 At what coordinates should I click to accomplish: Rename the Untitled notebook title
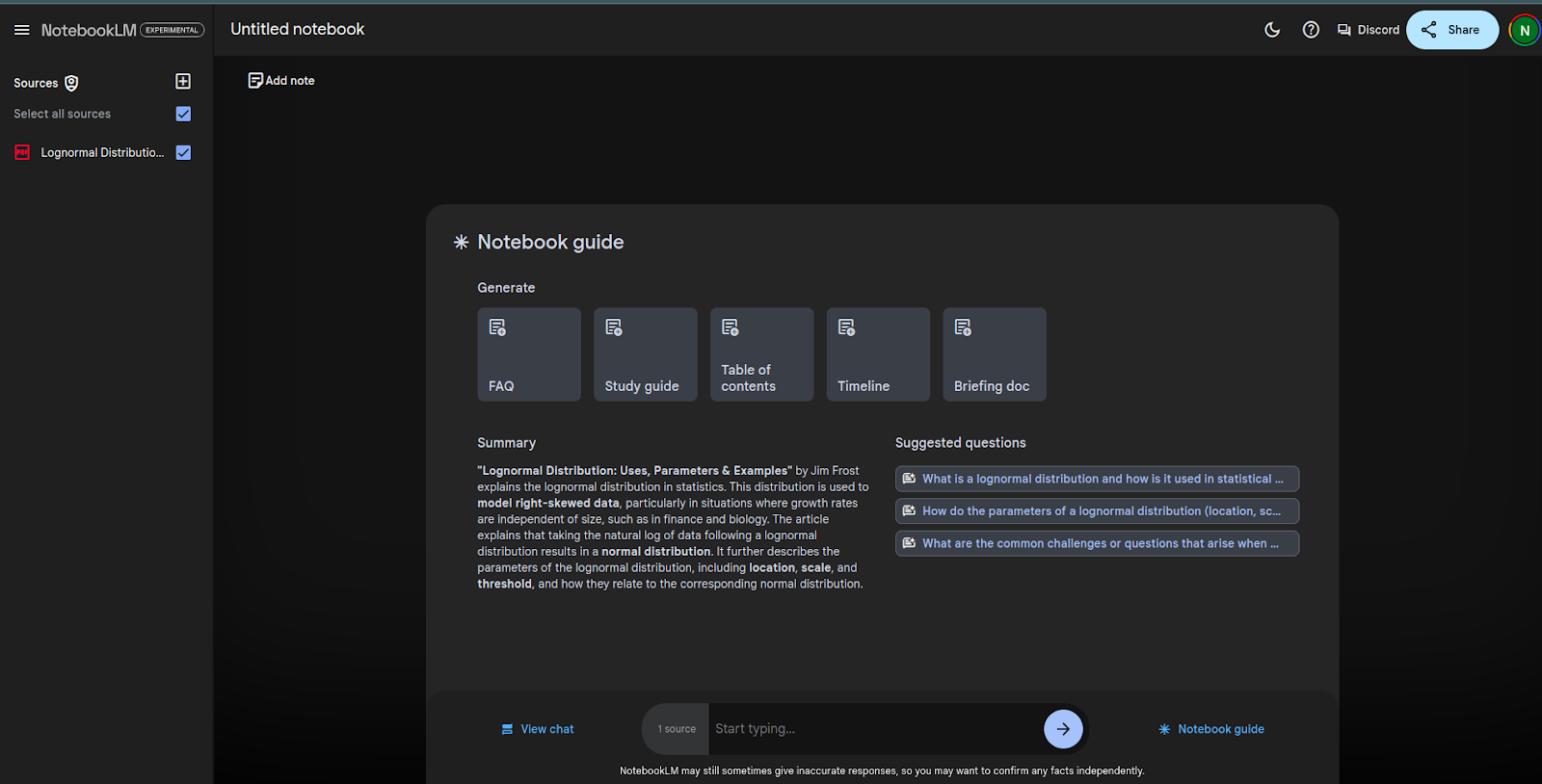tap(297, 29)
